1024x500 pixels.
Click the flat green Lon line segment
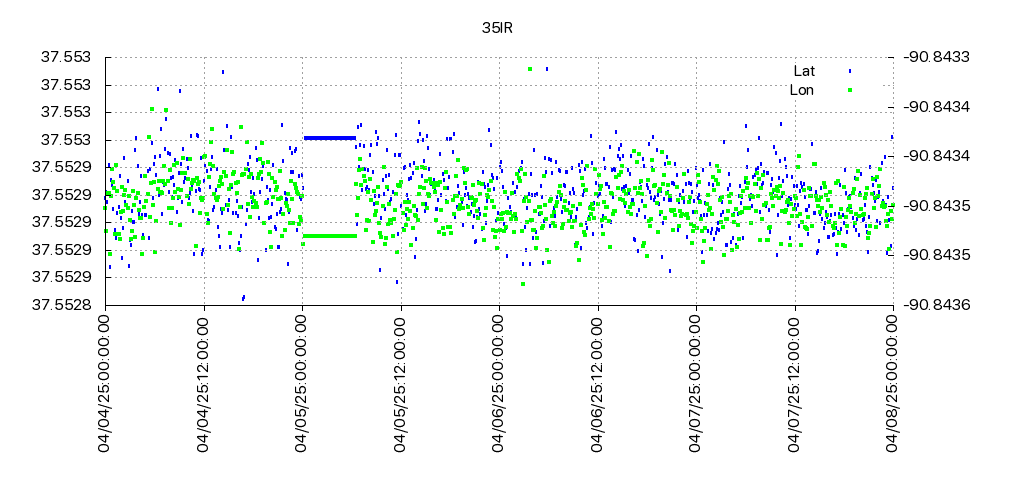330,236
